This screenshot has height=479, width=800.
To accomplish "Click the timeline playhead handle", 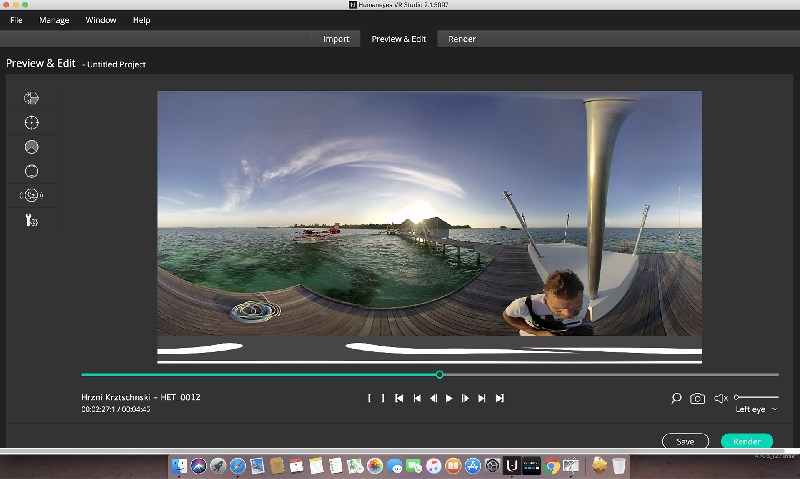I will [x=439, y=374].
